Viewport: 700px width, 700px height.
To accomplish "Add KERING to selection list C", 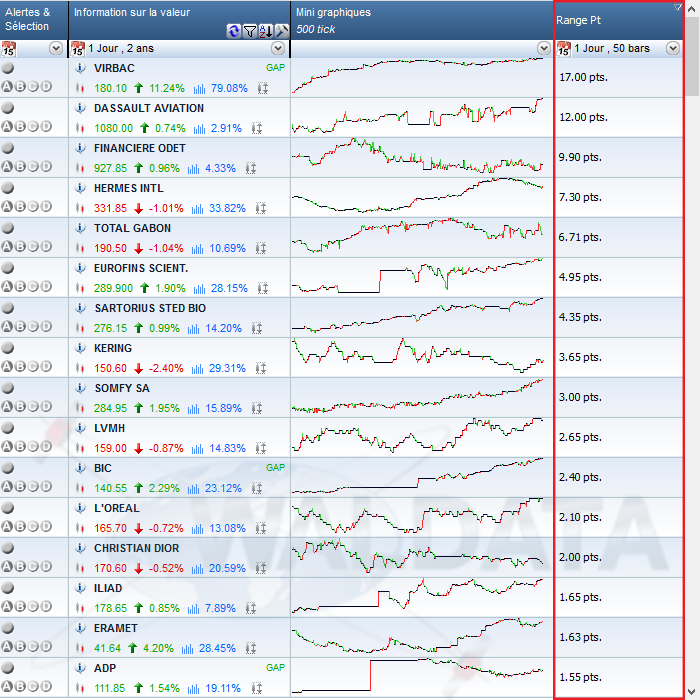I will (33, 367).
